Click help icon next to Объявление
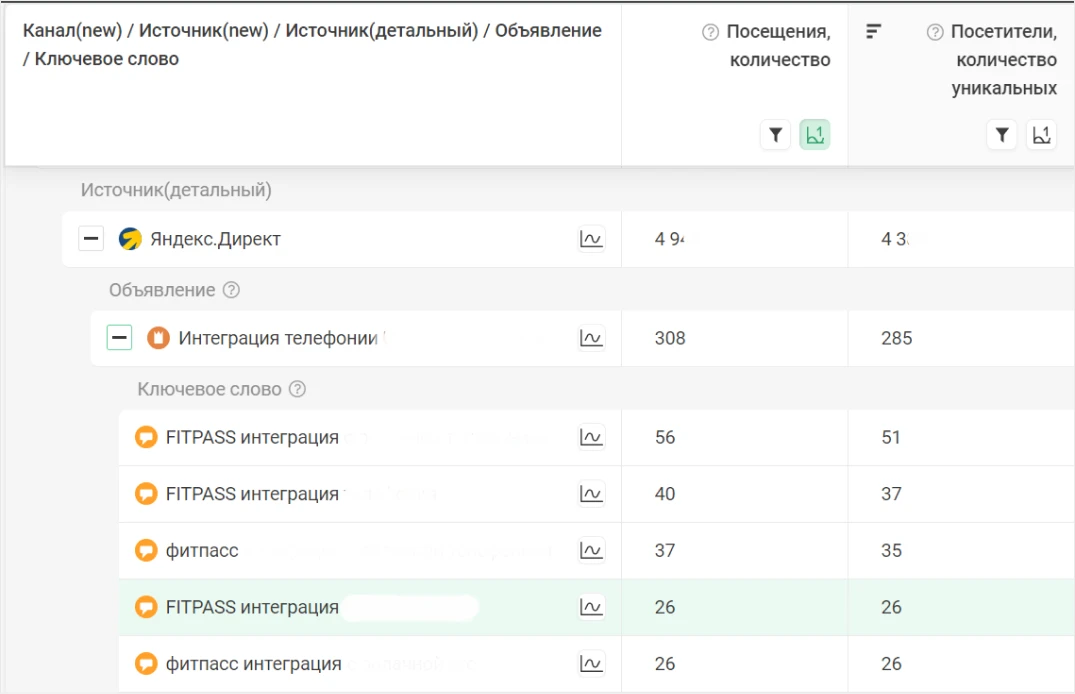 tap(231, 290)
